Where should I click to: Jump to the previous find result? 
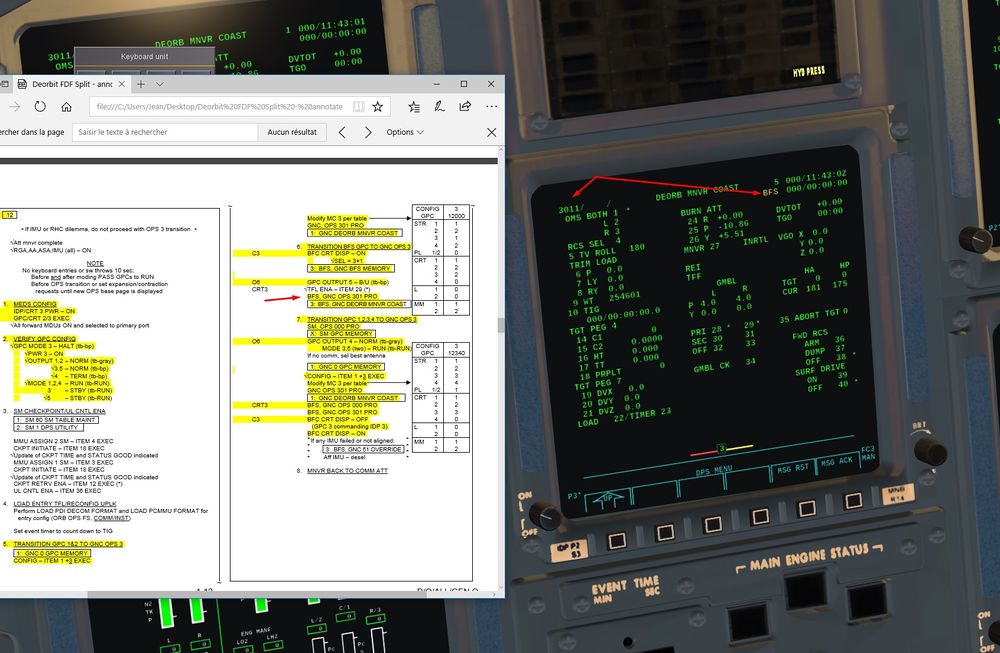(x=342, y=132)
